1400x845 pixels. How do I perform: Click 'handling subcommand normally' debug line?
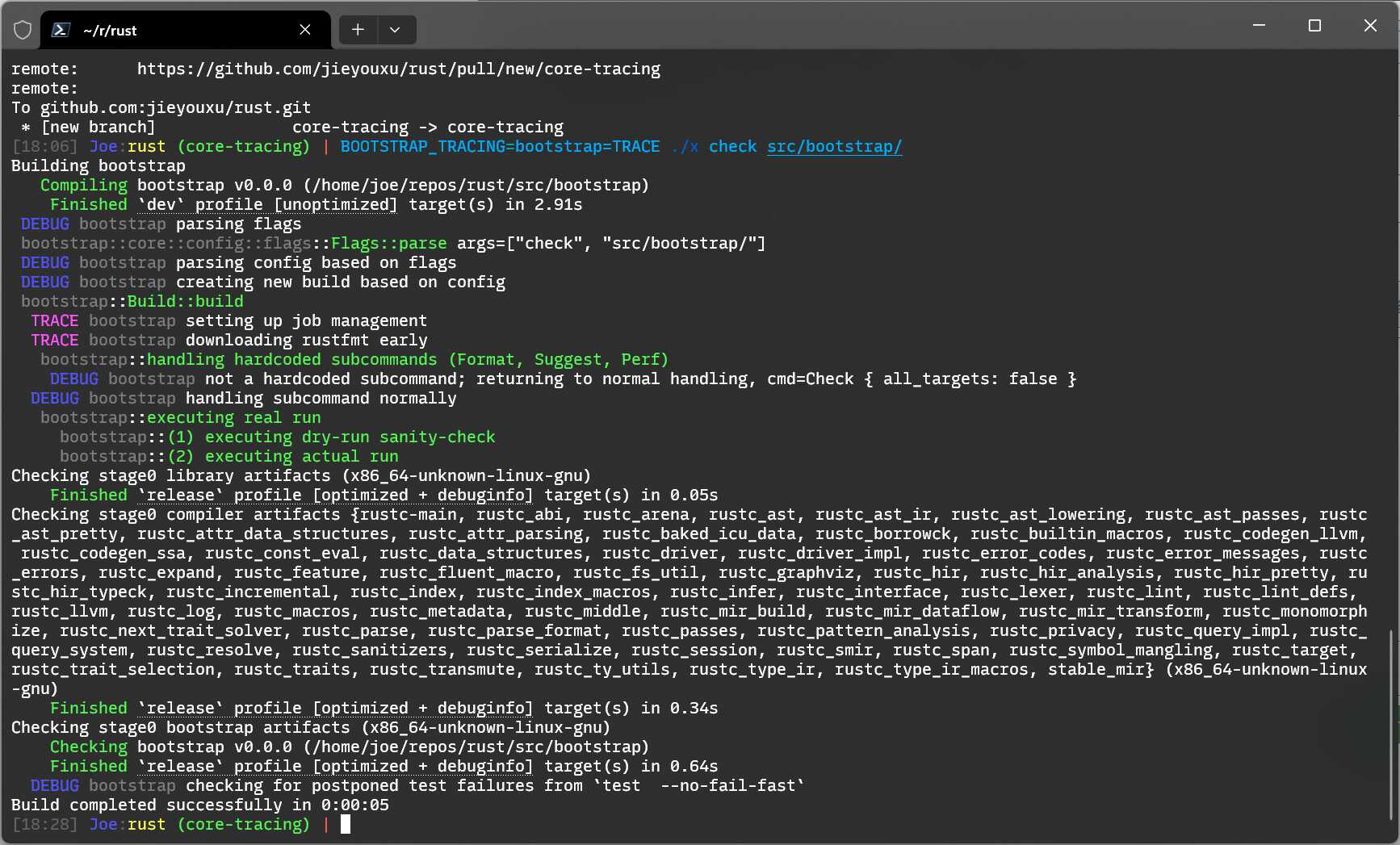pos(243,398)
